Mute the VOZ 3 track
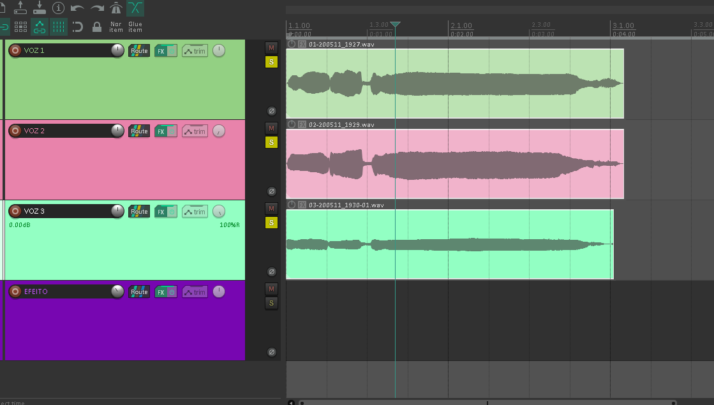The height and width of the screenshot is (405, 714). click(x=271, y=209)
